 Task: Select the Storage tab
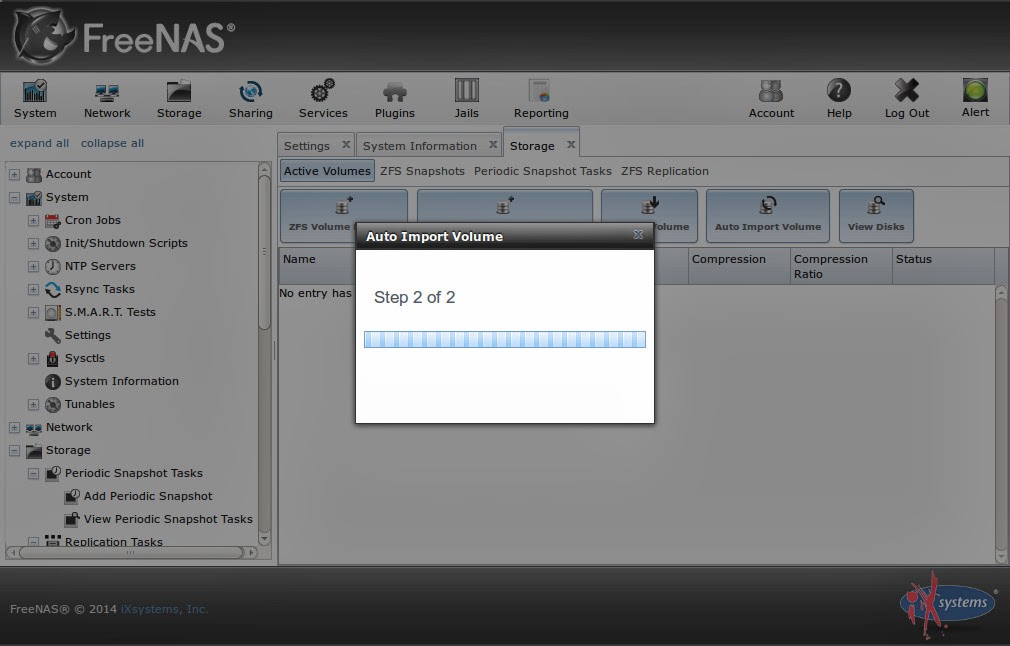pos(532,146)
